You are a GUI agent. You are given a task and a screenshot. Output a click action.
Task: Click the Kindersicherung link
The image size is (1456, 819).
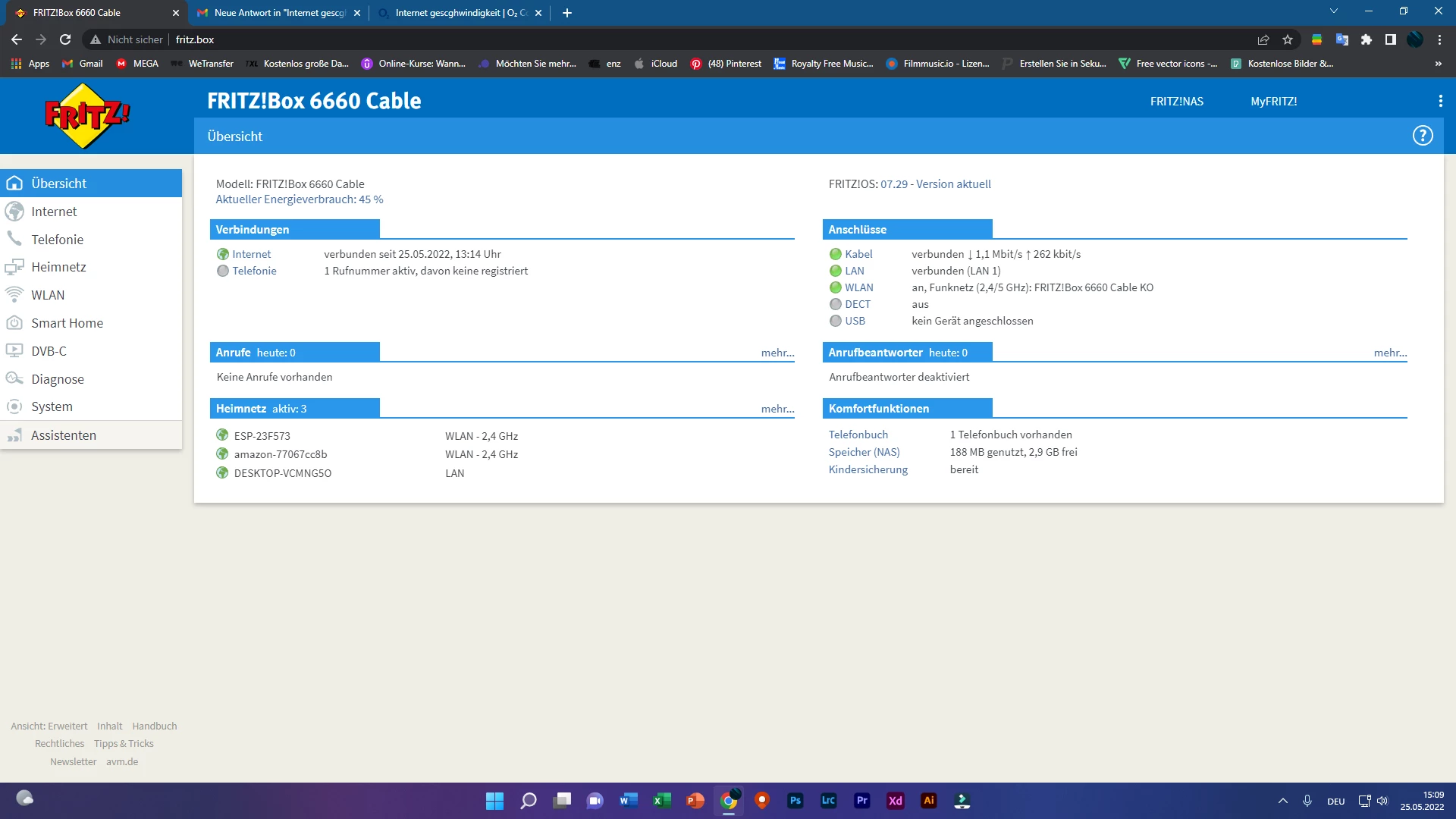(868, 469)
